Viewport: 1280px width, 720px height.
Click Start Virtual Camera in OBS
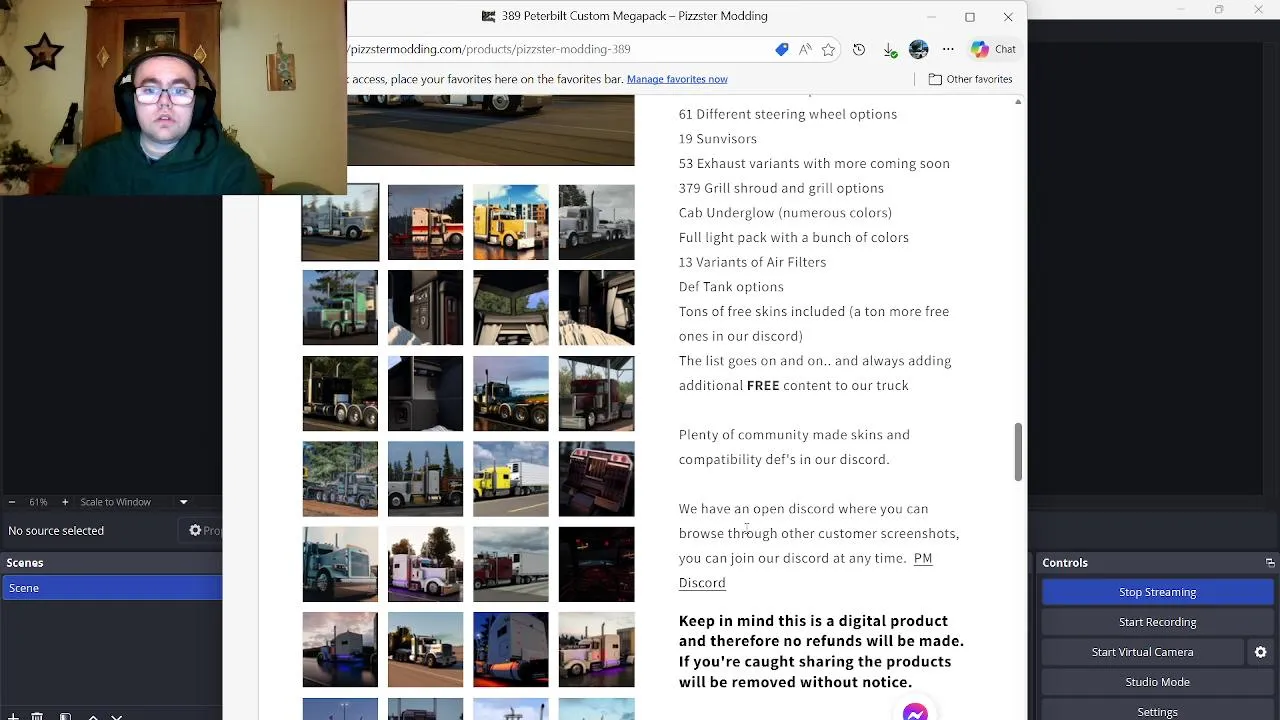click(x=1142, y=652)
